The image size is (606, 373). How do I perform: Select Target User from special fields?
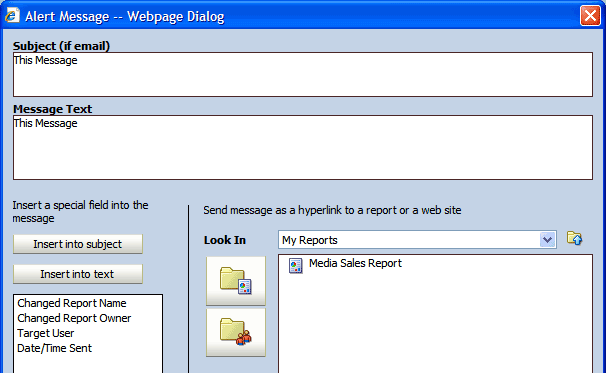[46, 333]
